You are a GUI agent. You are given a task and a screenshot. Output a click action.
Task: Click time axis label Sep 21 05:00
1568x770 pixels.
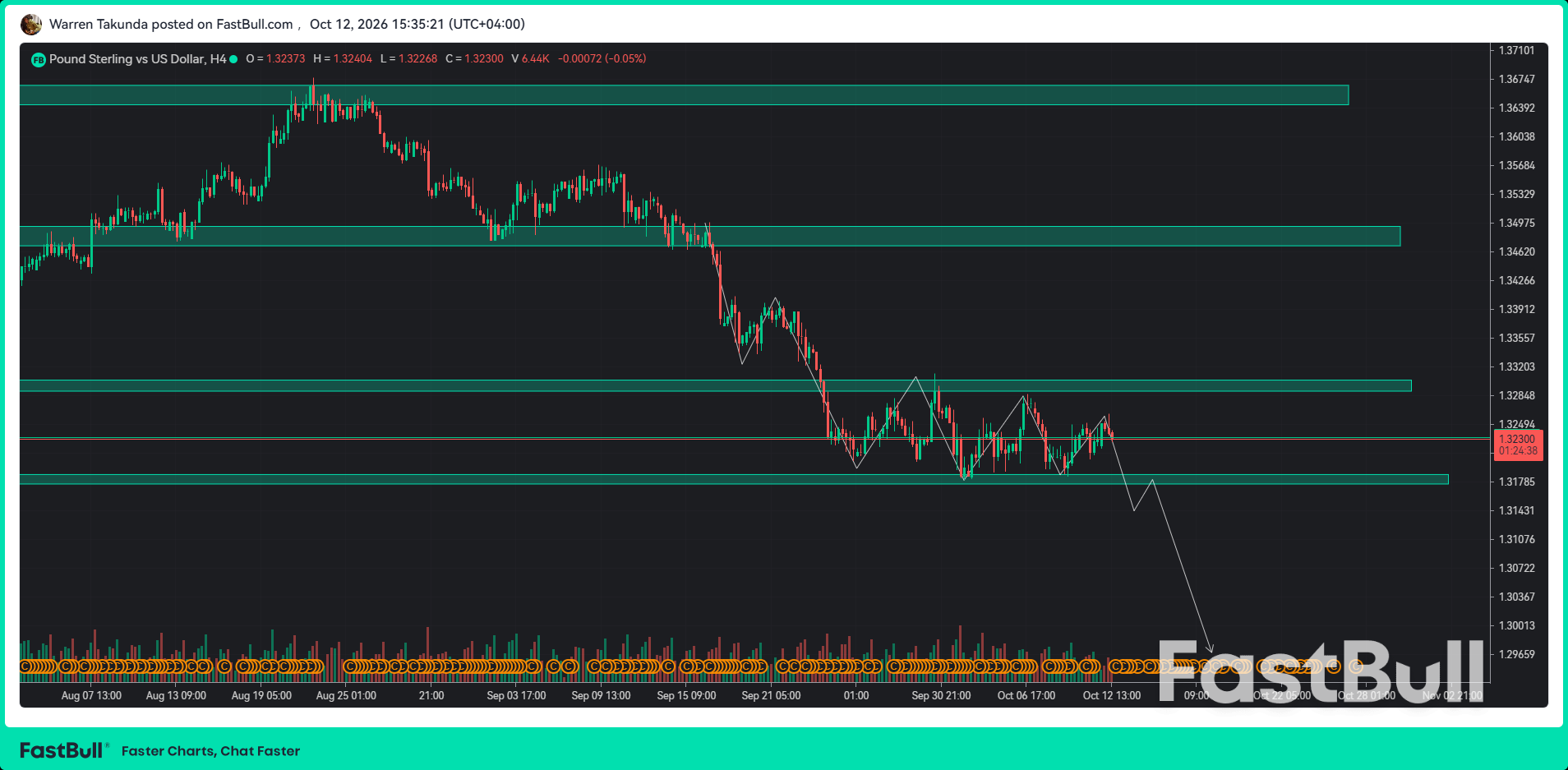coord(771,696)
